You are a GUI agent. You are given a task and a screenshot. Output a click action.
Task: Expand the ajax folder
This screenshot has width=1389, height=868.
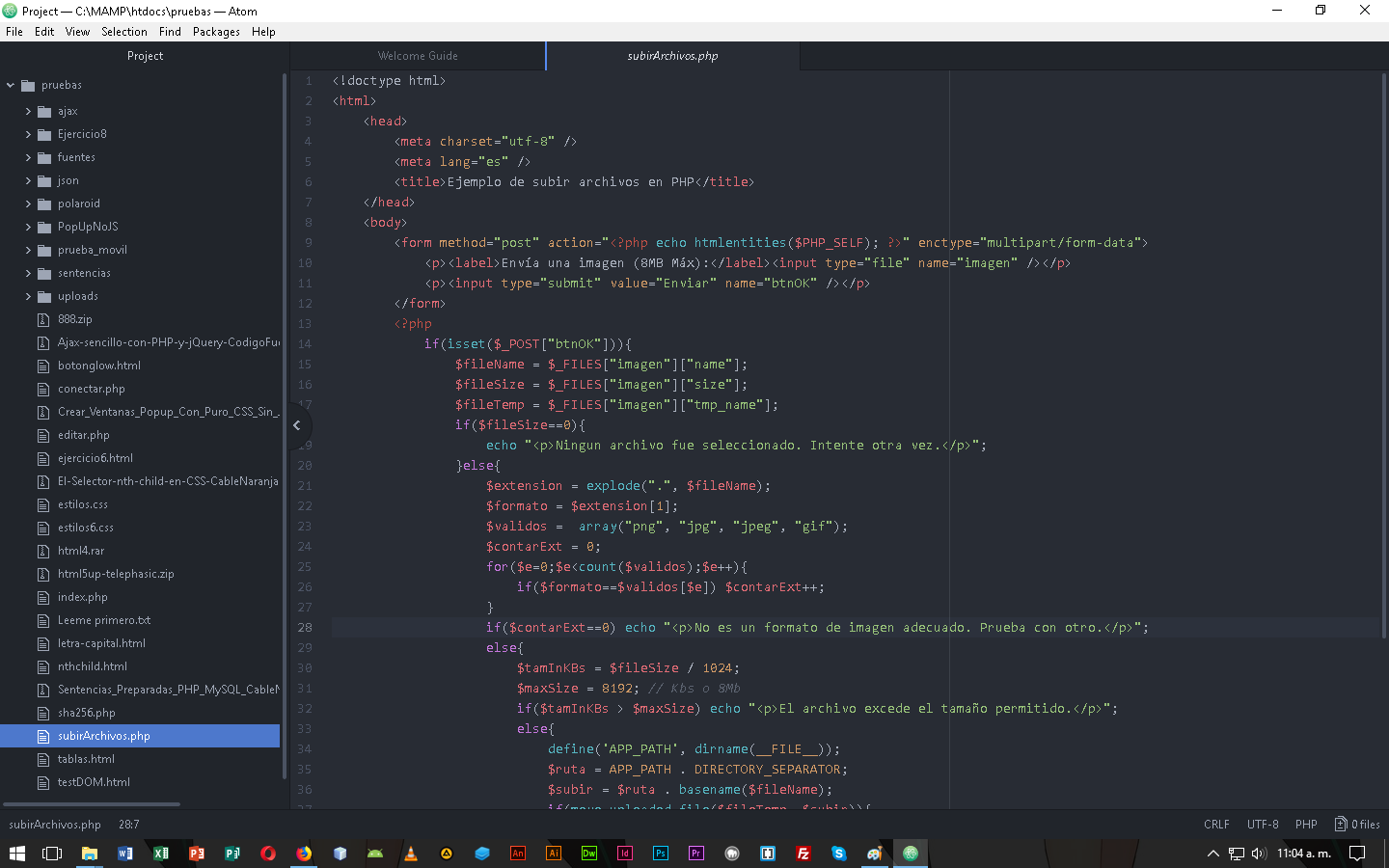(28, 111)
